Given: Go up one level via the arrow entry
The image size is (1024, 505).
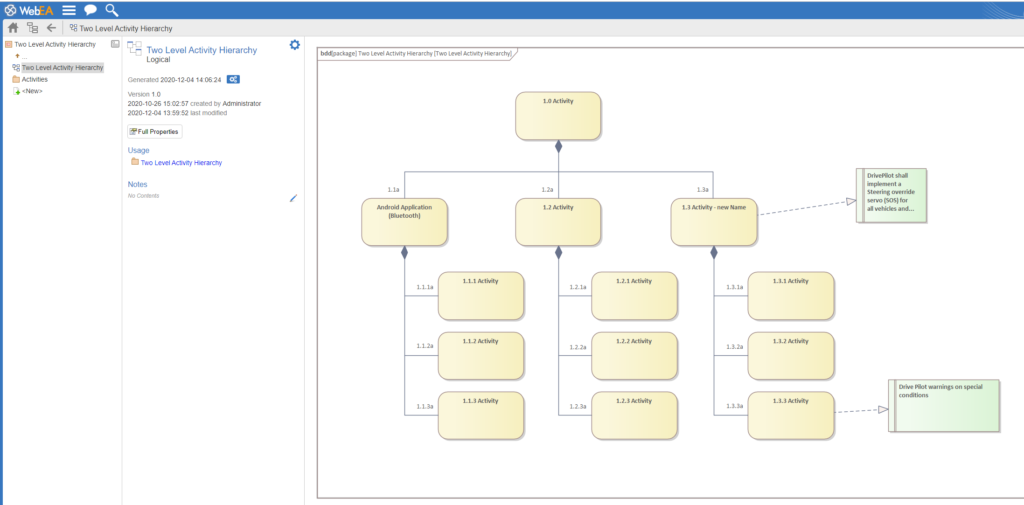Looking at the screenshot, I should [20, 56].
